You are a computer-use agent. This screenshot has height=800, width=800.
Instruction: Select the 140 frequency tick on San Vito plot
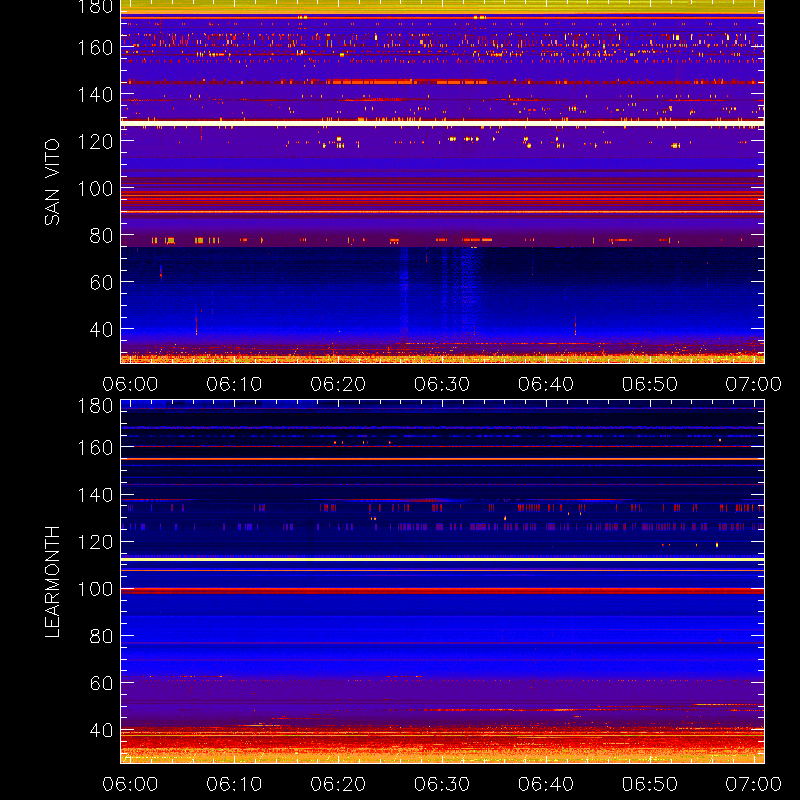click(95, 95)
